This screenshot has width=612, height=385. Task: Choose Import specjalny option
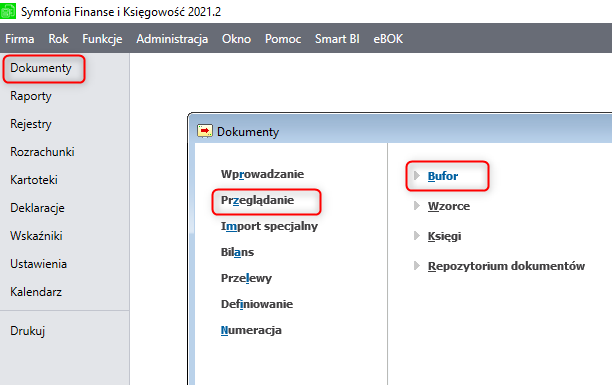269,226
